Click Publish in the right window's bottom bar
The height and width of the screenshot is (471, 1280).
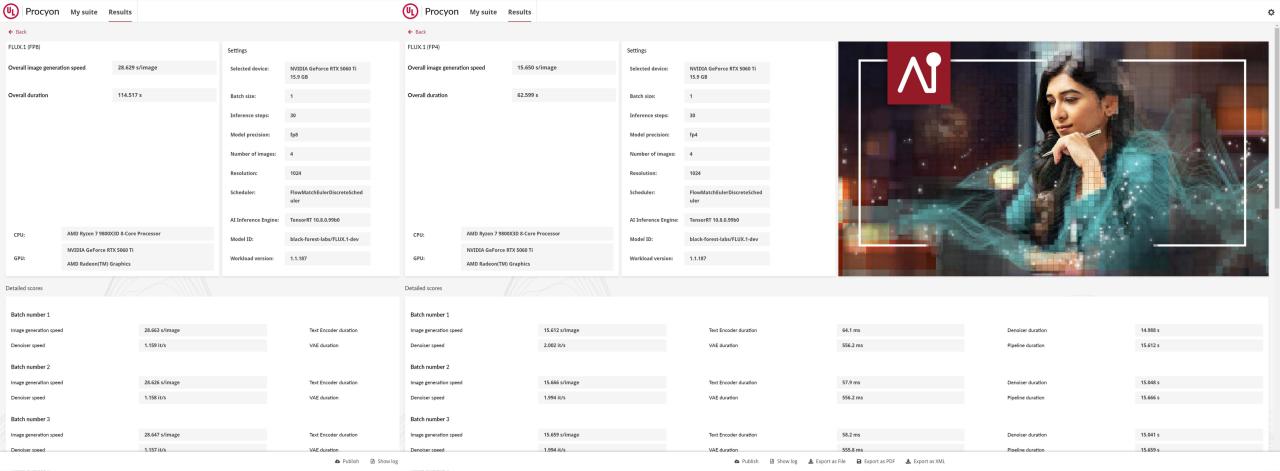tap(746, 461)
